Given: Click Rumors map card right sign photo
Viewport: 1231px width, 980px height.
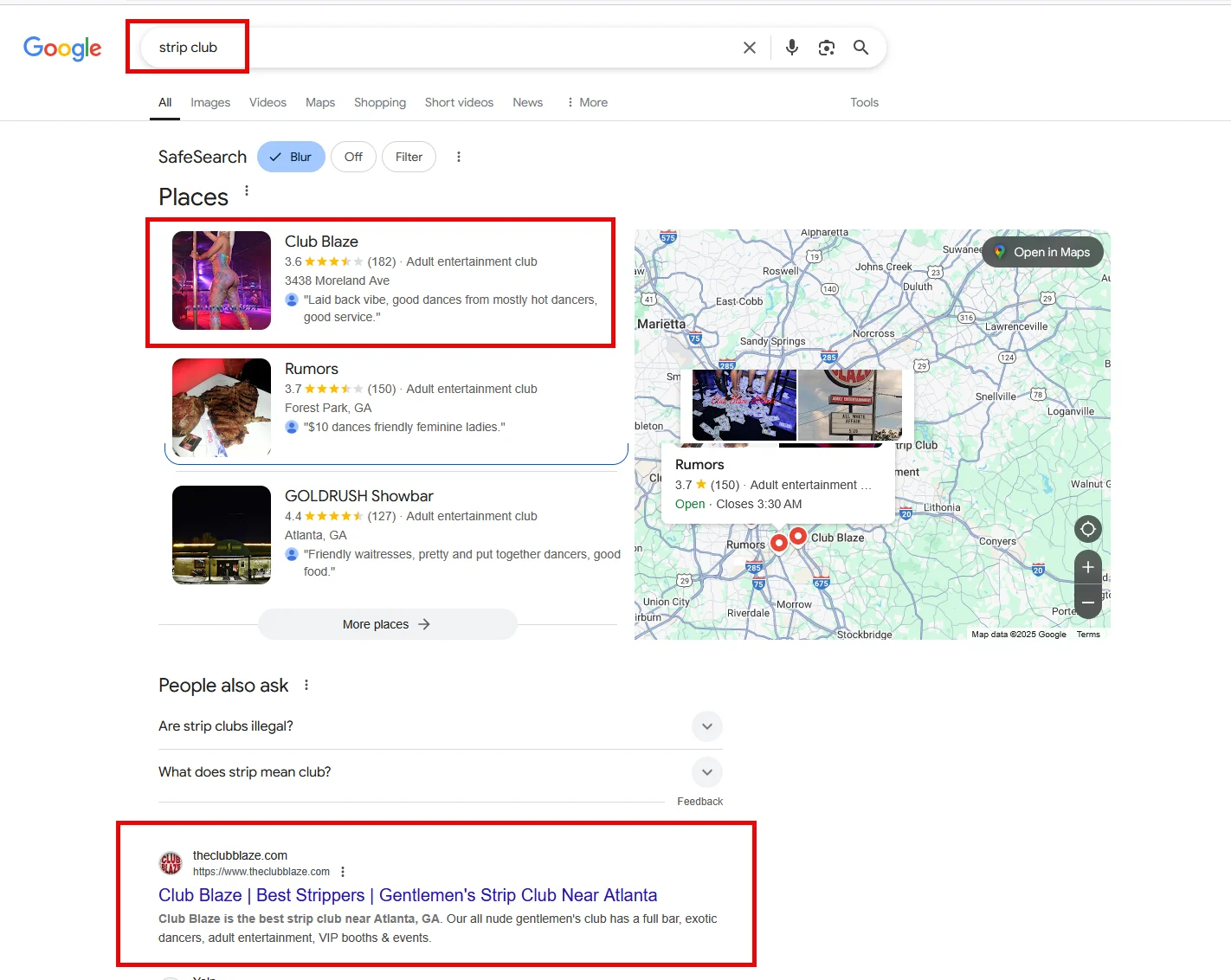Looking at the screenshot, I should click(x=850, y=405).
